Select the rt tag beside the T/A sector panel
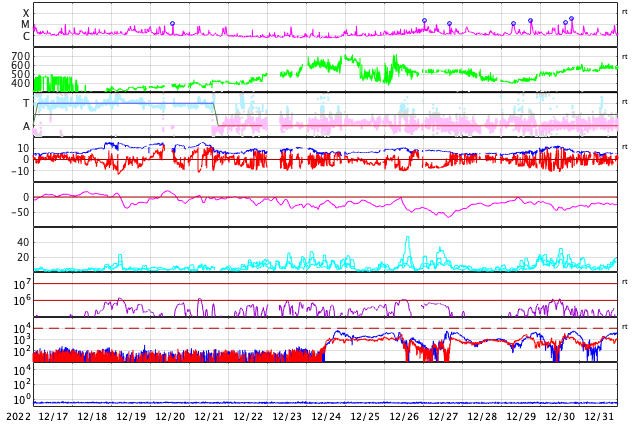 point(625,102)
